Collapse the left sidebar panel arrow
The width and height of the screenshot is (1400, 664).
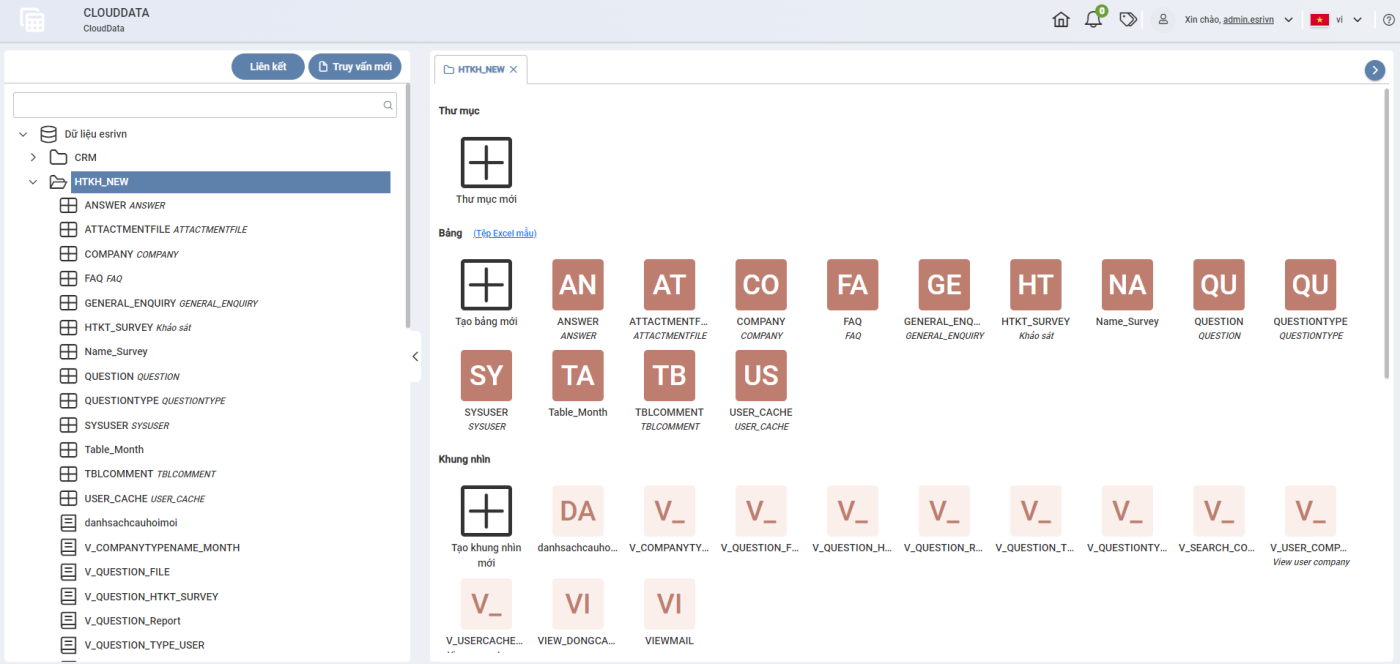coord(415,357)
